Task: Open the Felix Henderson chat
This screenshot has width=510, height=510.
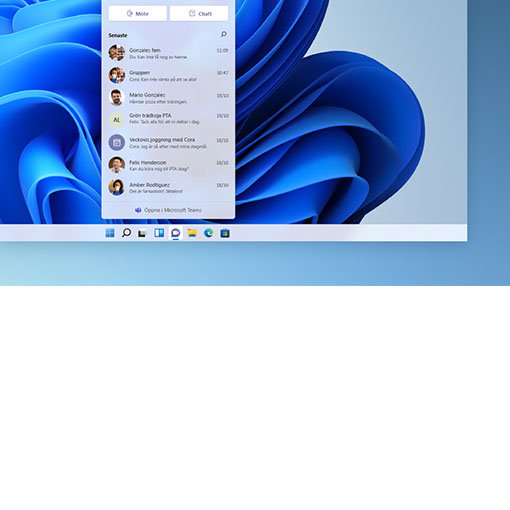Action: coord(168,165)
